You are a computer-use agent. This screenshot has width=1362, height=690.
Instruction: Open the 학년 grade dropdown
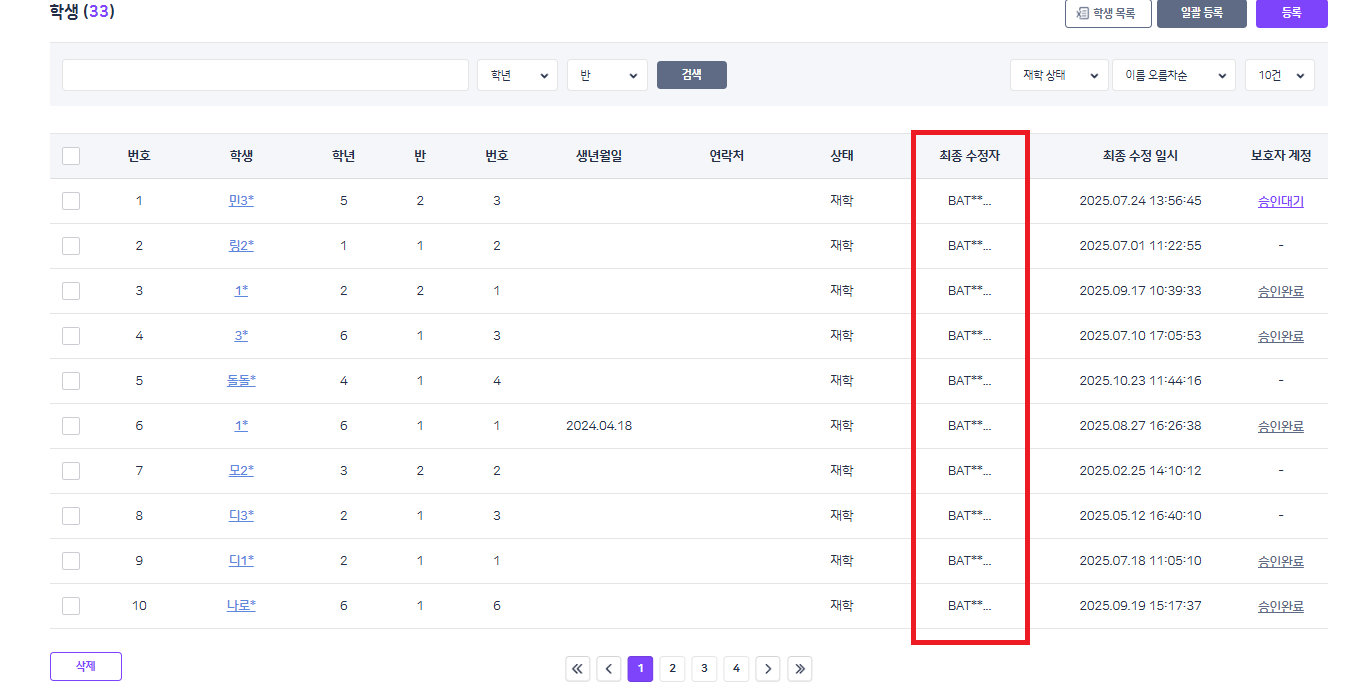tap(517, 75)
